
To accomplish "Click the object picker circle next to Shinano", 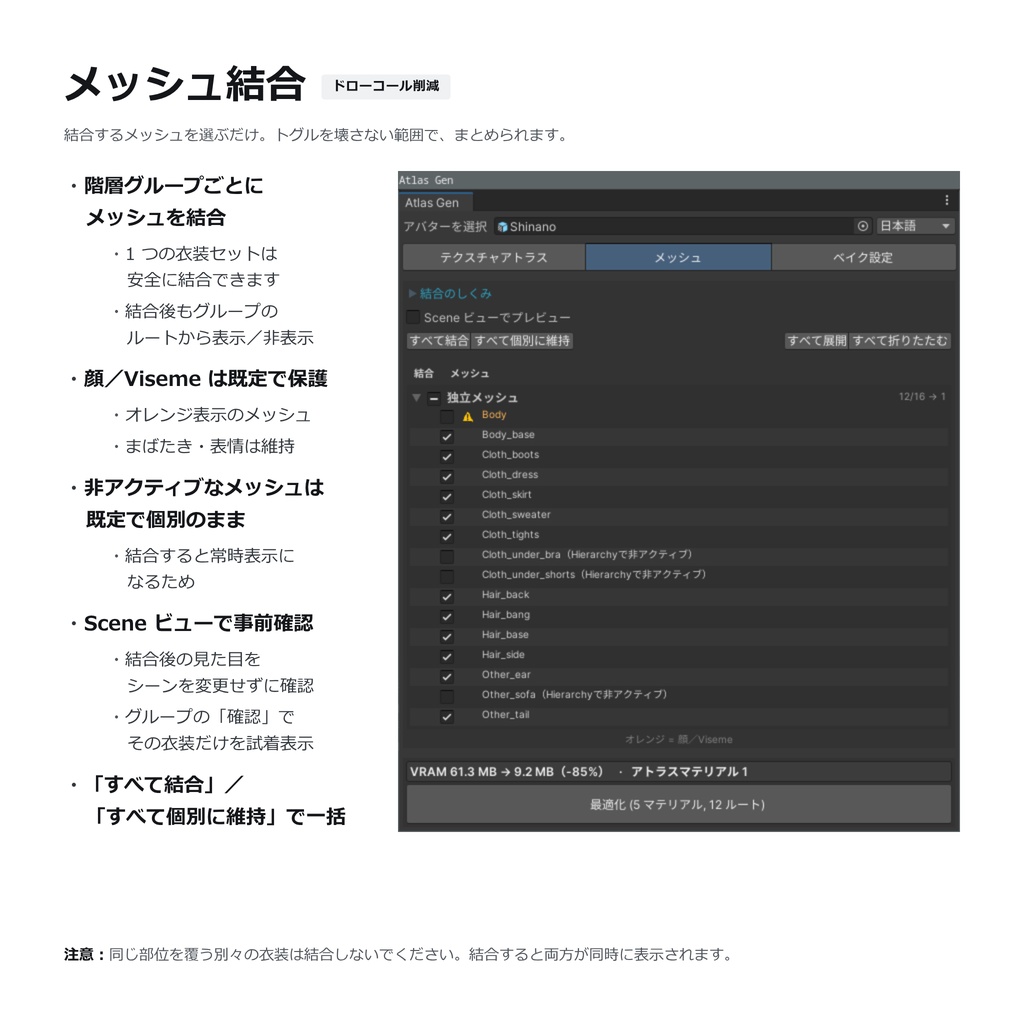I will tap(863, 226).
